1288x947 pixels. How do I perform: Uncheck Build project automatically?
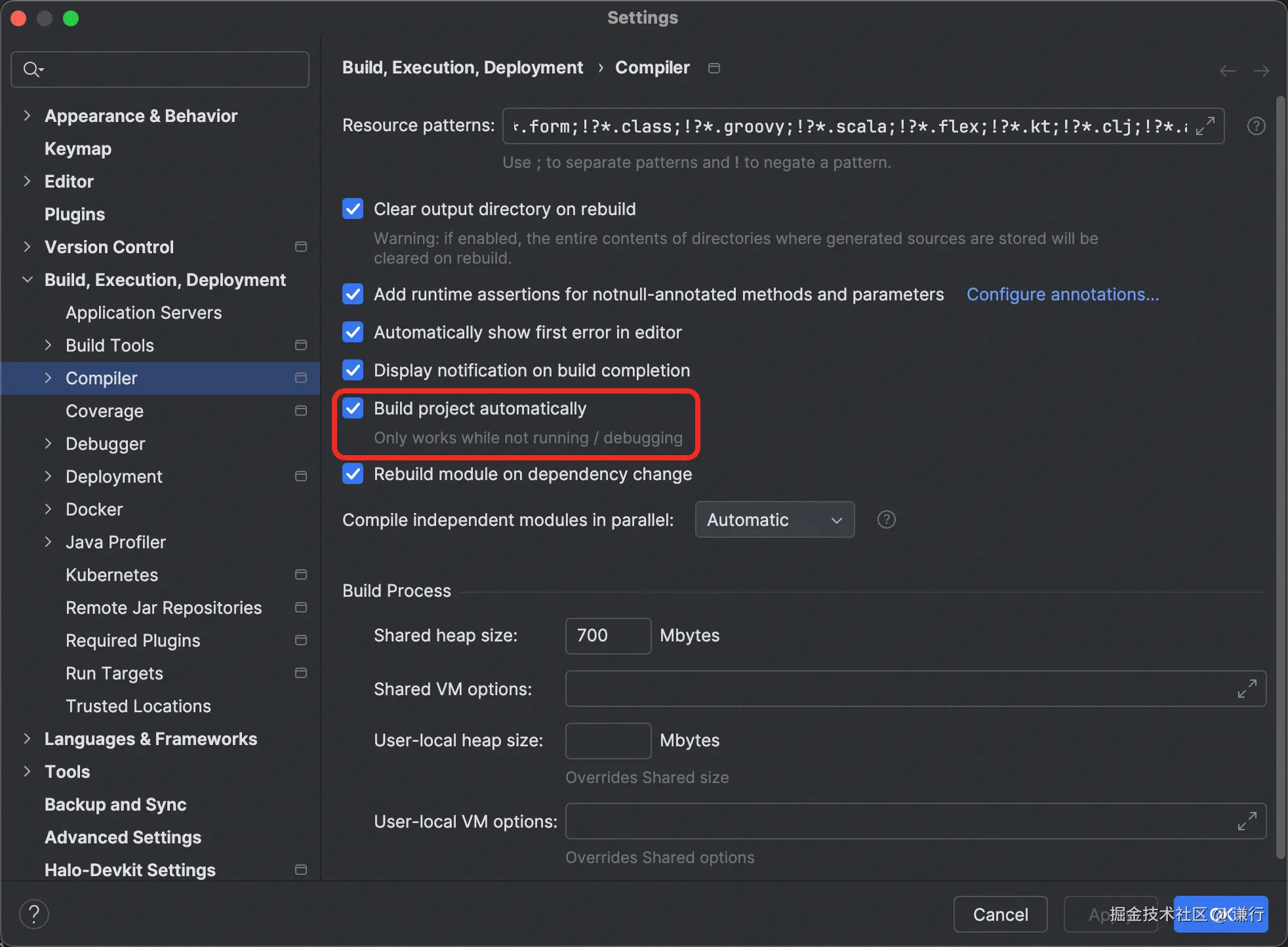tap(353, 409)
